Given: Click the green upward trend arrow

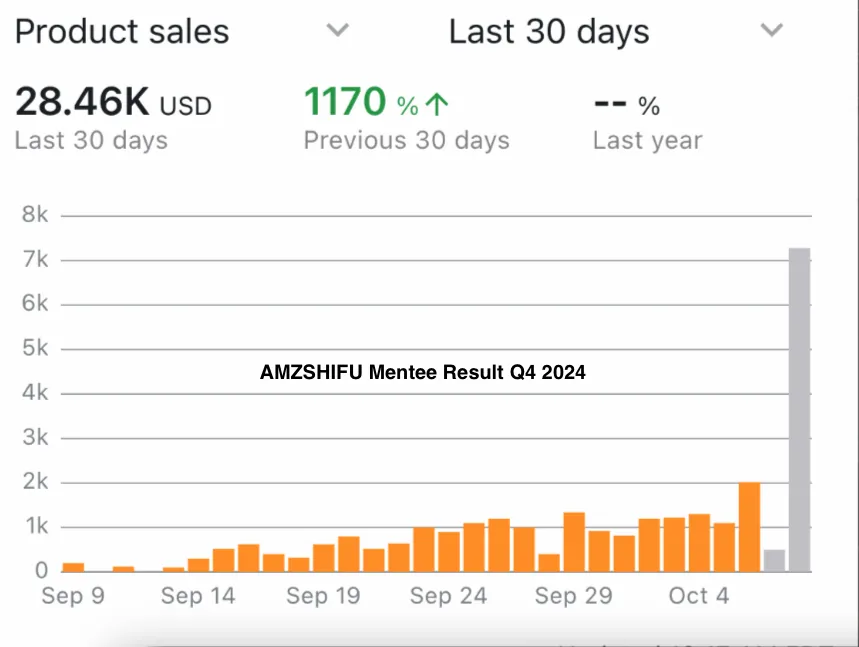Looking at the screenshot, I should (x=437, y=104).
